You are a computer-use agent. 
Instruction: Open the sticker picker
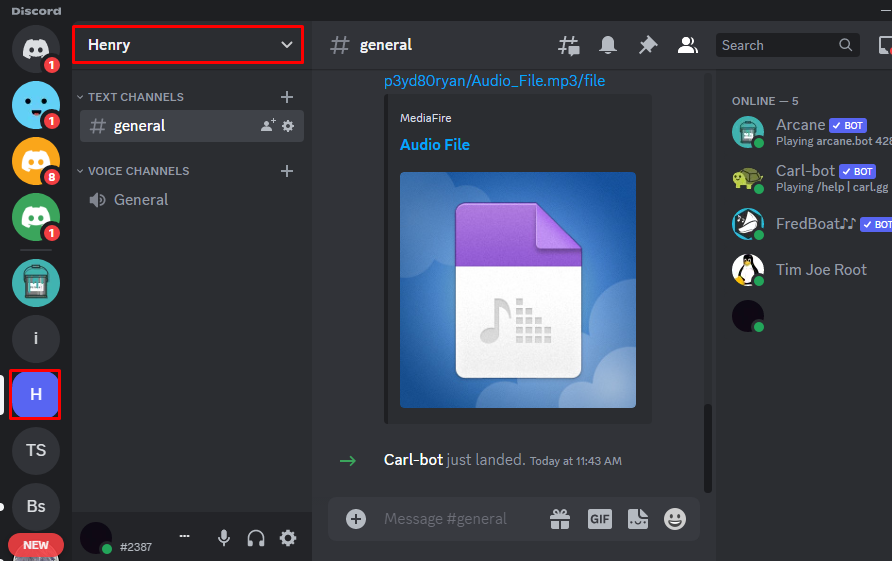coord(638,519)
